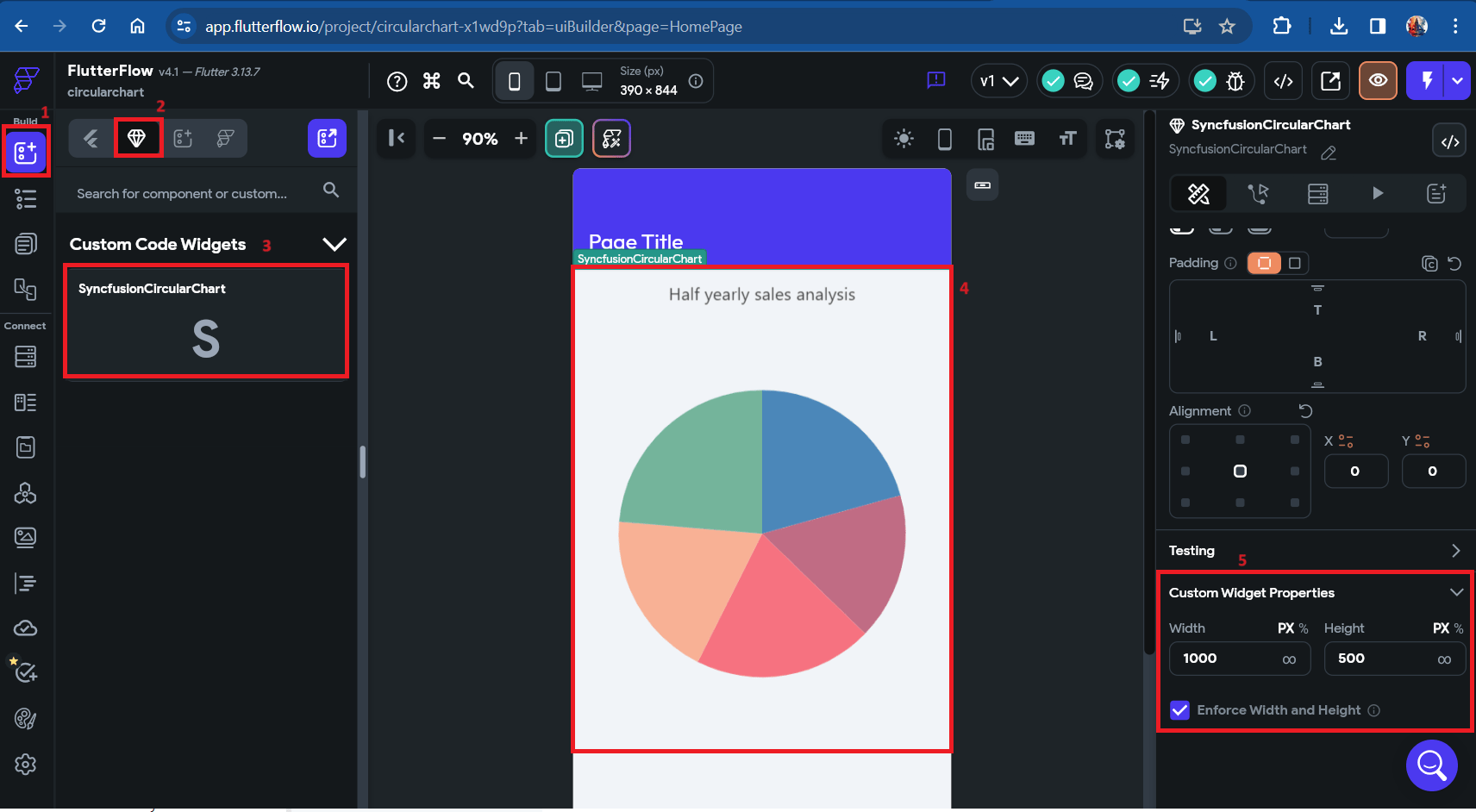
Task: Collapse the left panel from canvas toolbar
Action: pyautogui.click(x=397, y=138)
